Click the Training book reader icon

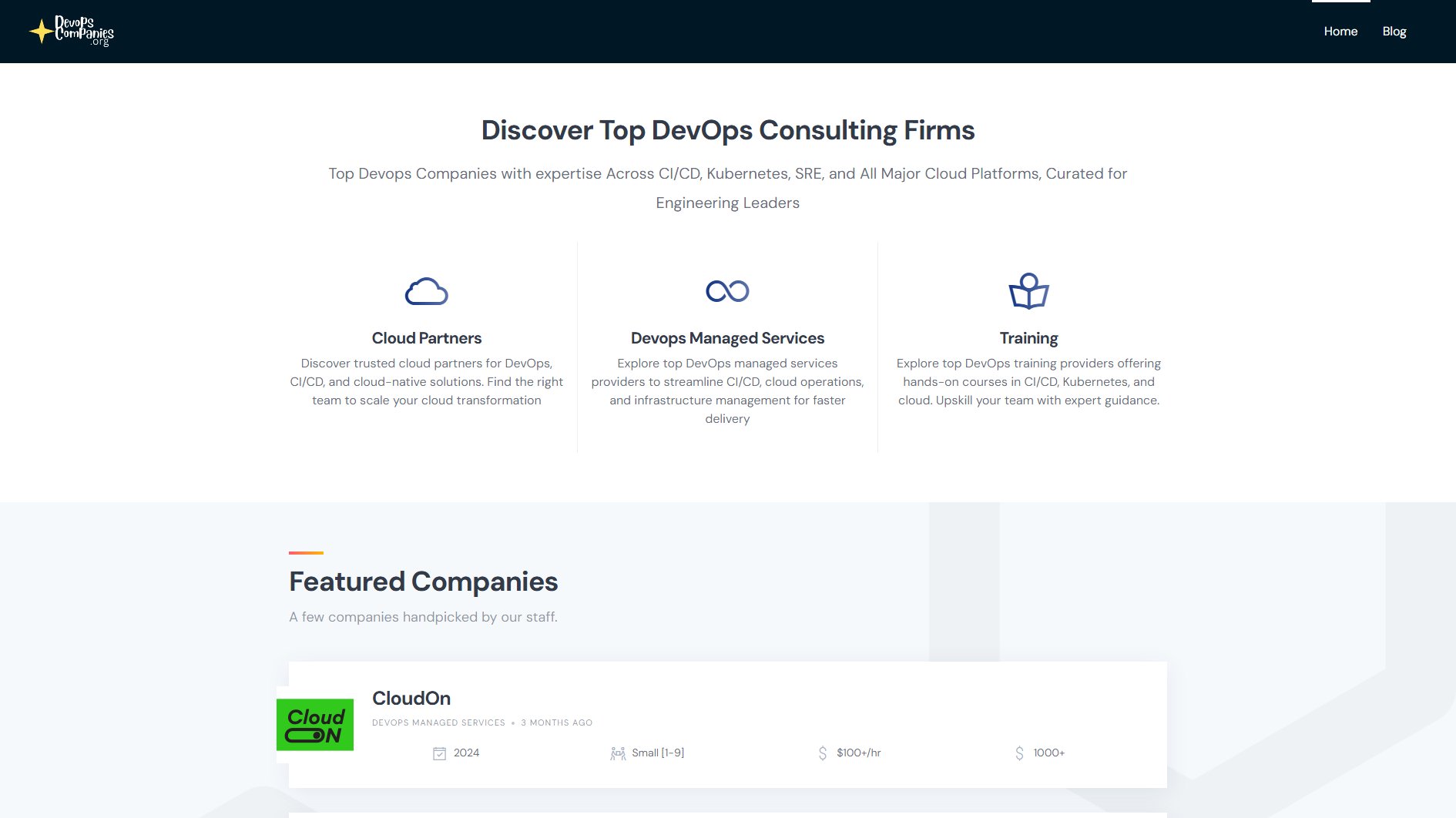1028,291
